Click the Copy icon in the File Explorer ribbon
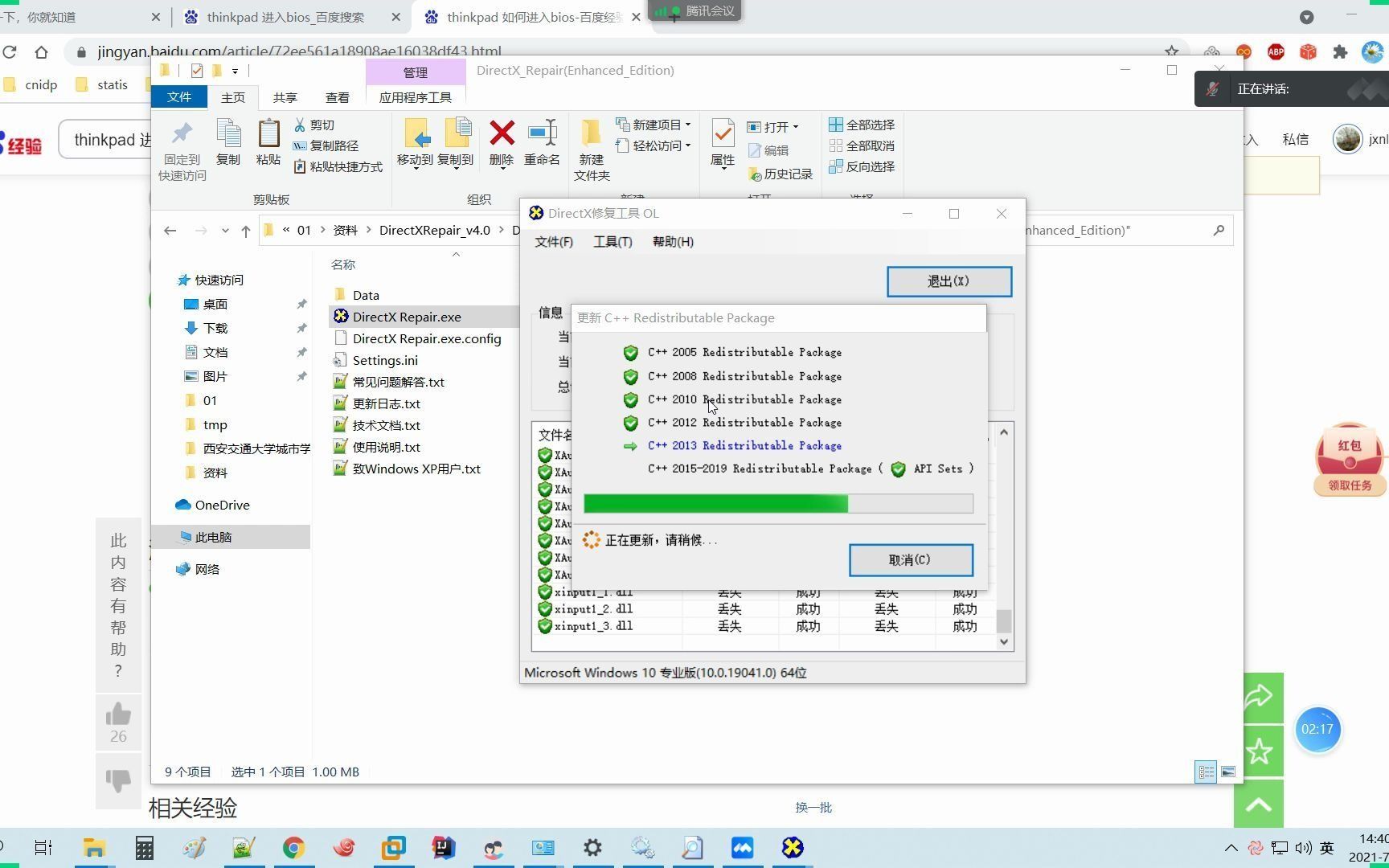 pos(228,133)
